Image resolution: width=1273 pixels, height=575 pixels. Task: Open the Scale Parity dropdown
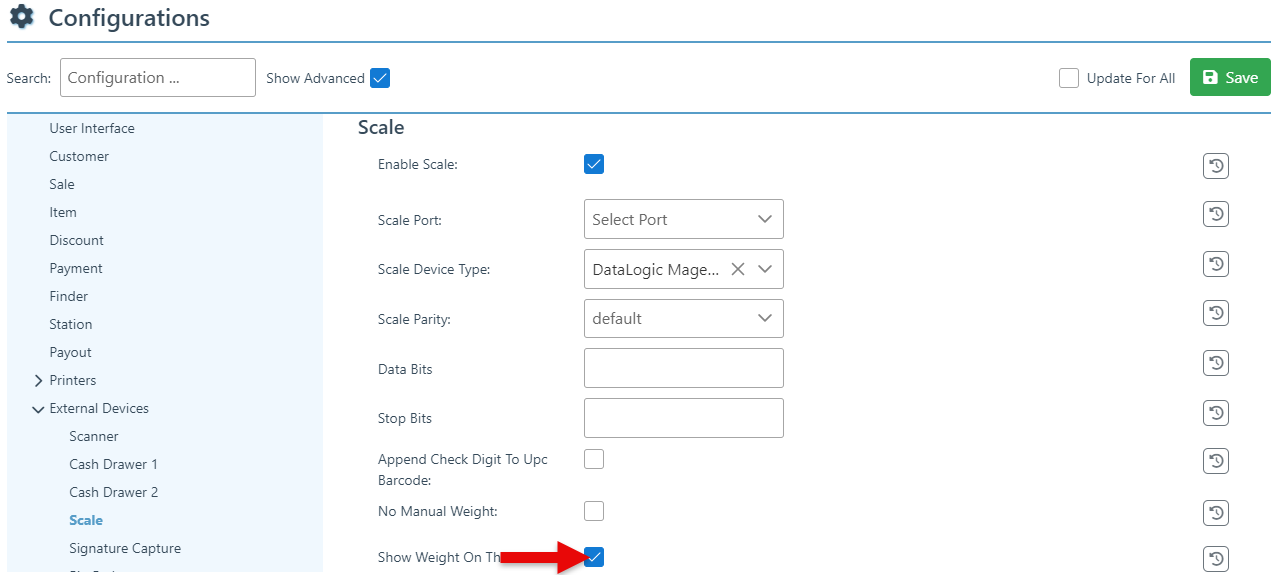pyautogui.click(x=683, y=318)
